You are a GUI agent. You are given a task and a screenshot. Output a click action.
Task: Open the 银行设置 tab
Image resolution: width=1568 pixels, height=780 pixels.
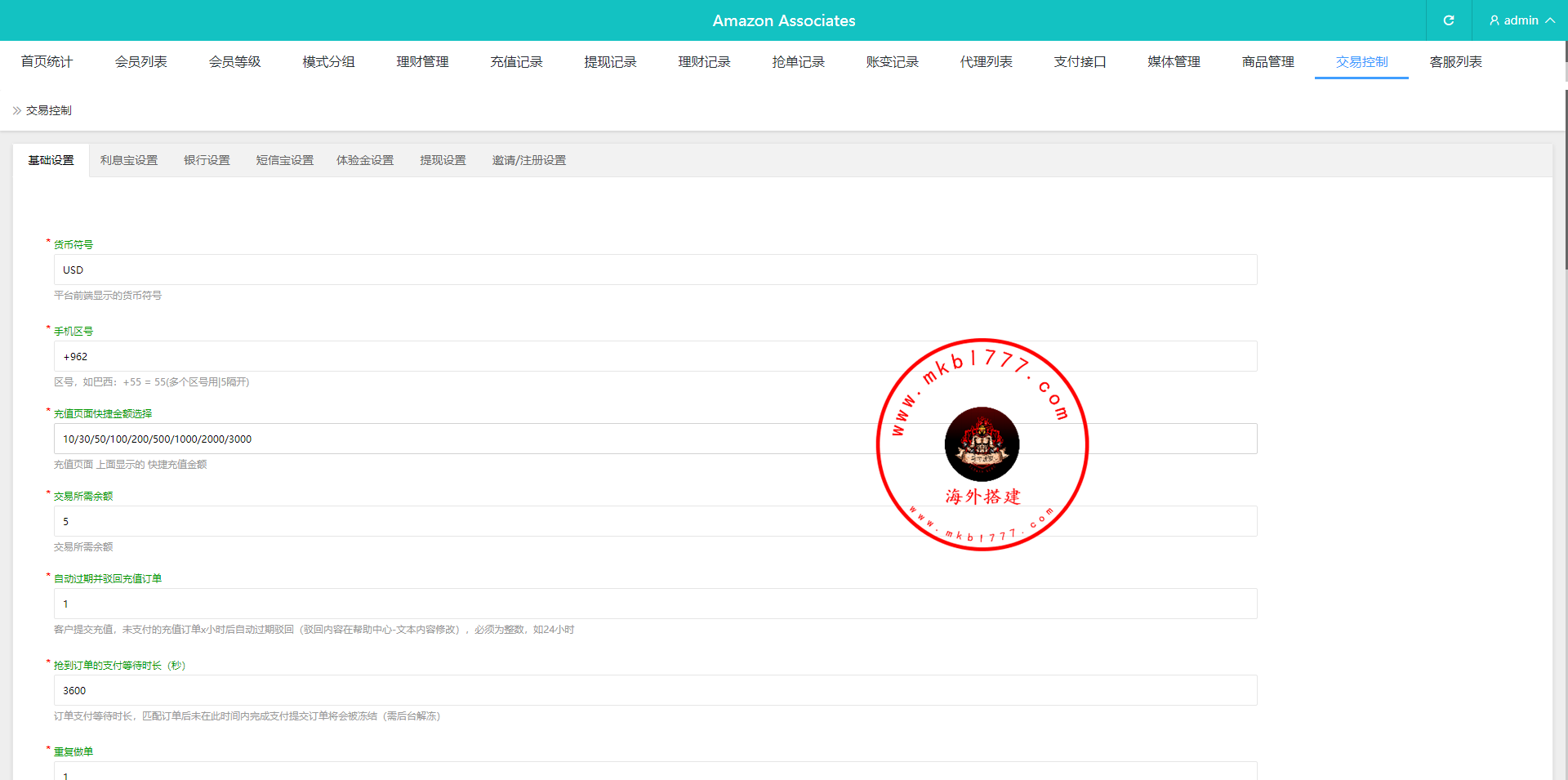click(x=207, y=160)
